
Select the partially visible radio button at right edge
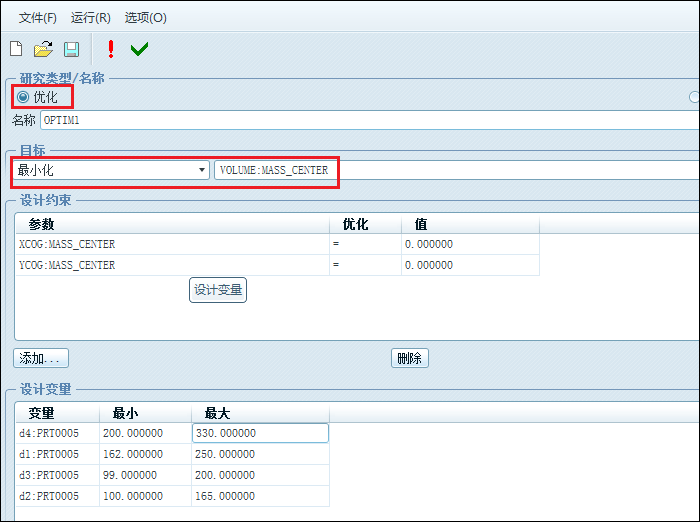pos(694,97)
